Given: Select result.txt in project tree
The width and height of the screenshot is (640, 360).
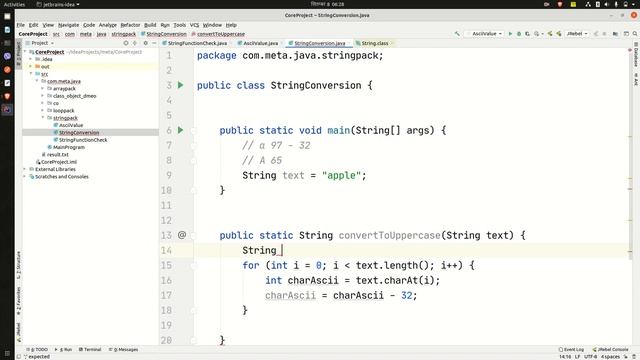Looking at the screenshot, I should [57, 155].
